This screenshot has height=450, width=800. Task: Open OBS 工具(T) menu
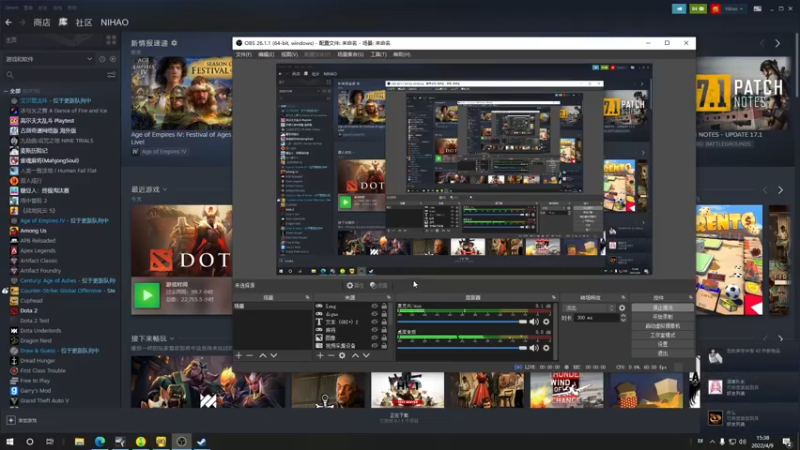point(379,55)
